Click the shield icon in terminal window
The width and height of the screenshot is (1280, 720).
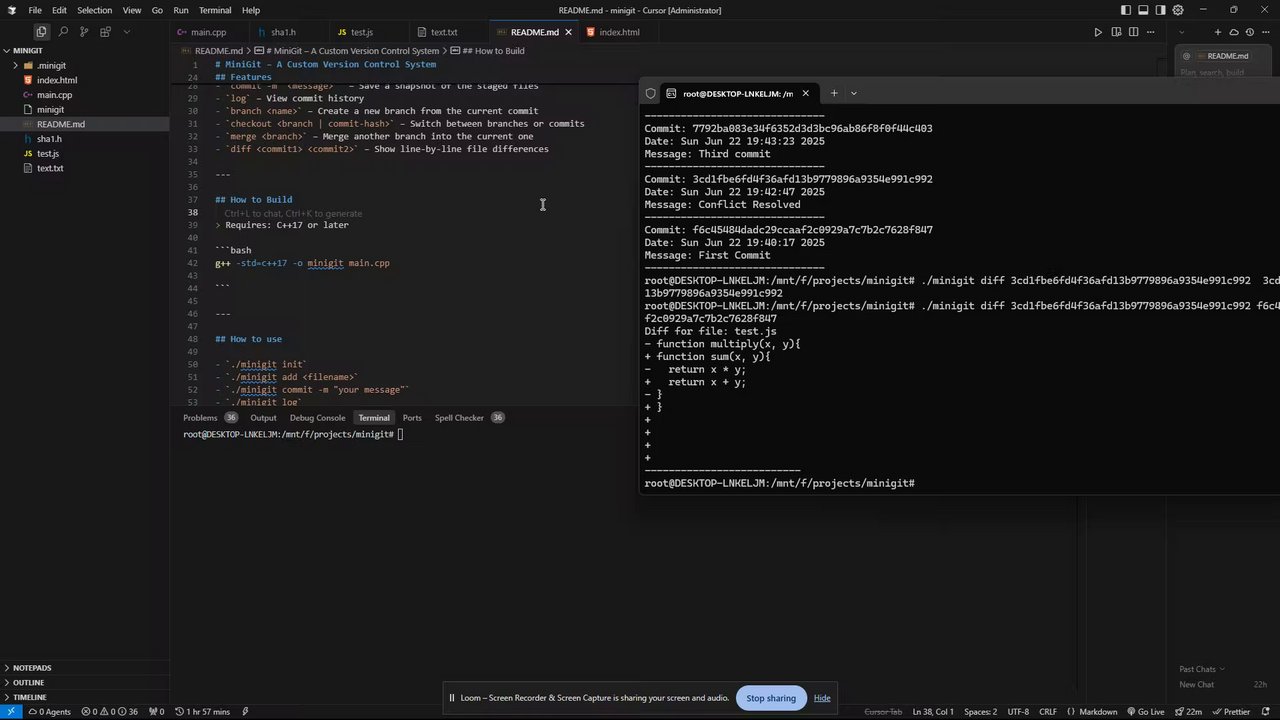650,93
